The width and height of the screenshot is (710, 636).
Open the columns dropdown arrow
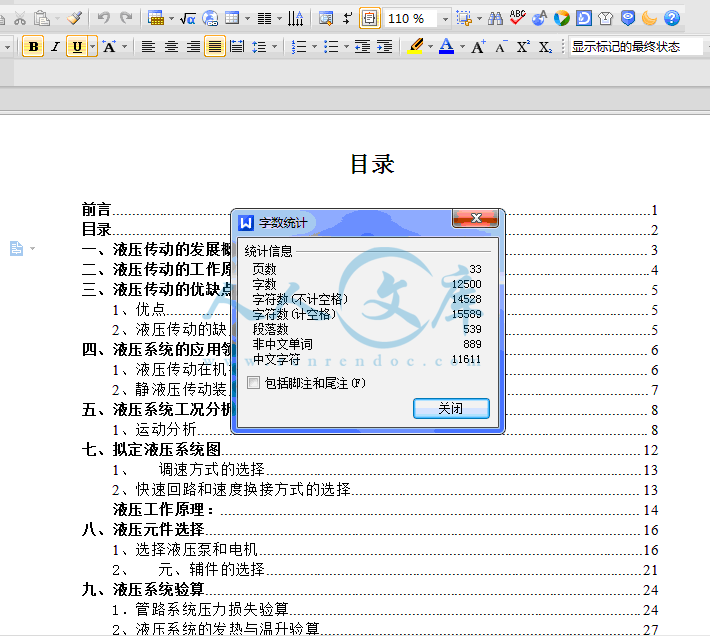point(279,19)
